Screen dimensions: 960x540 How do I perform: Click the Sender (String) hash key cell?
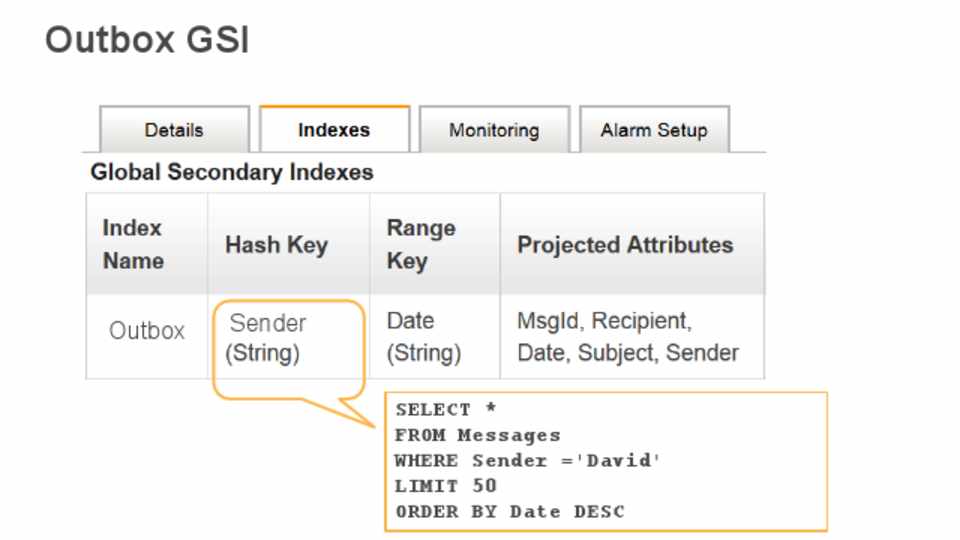point(268,338)
